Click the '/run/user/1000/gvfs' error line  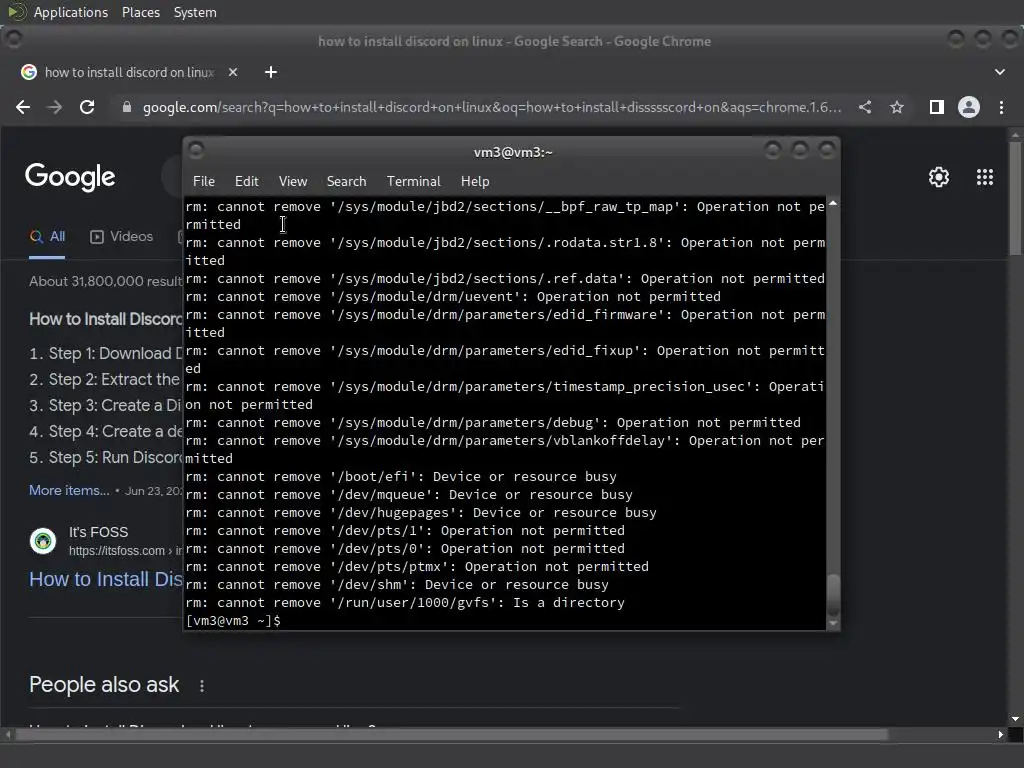pos(405,603)
